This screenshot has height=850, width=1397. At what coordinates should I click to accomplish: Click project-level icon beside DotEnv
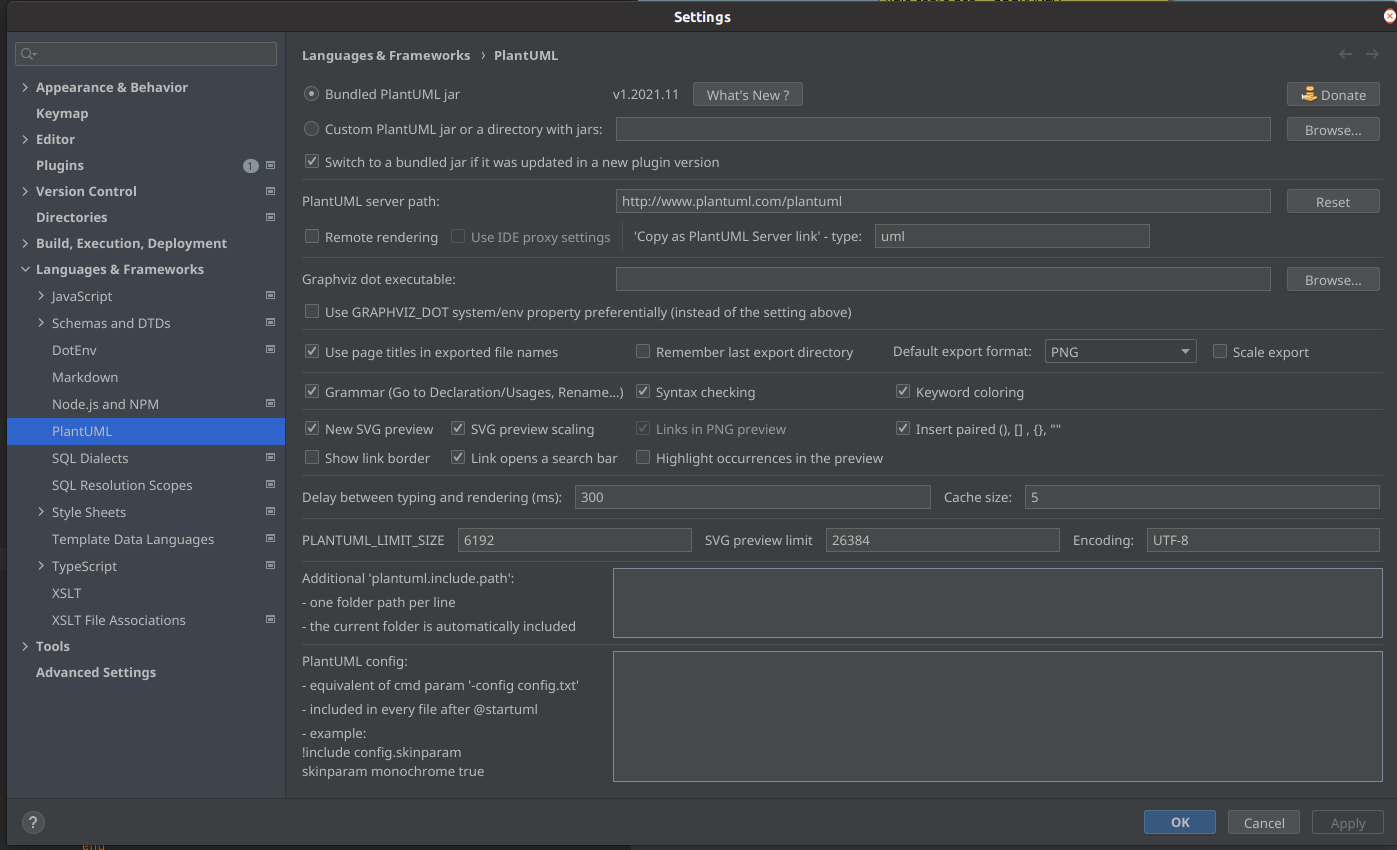pos(270,350)
